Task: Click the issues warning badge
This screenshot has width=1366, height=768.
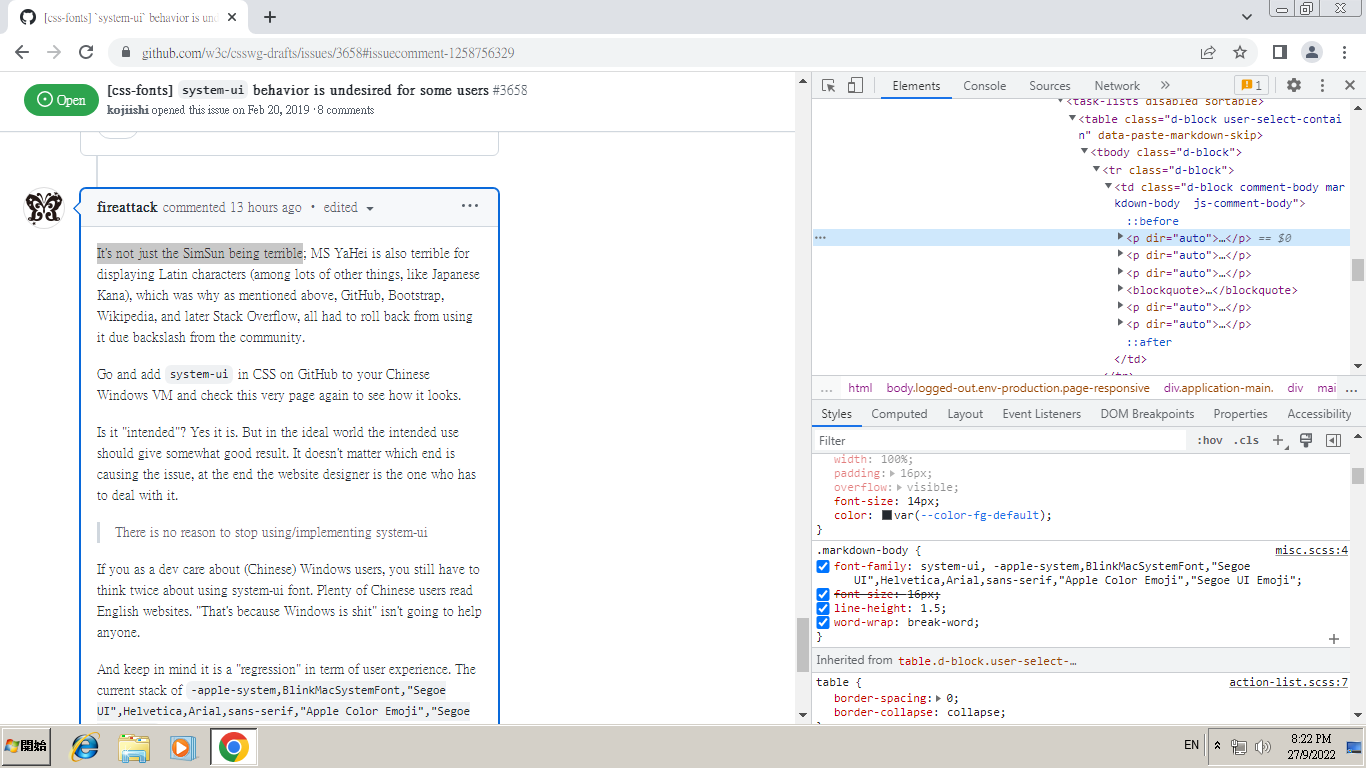Action: [x=1251, y=86]
